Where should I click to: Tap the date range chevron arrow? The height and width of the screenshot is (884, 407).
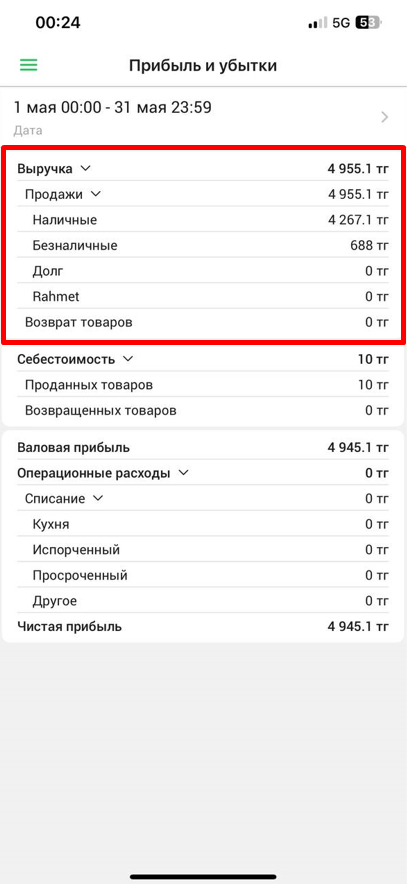coord(385,117)
